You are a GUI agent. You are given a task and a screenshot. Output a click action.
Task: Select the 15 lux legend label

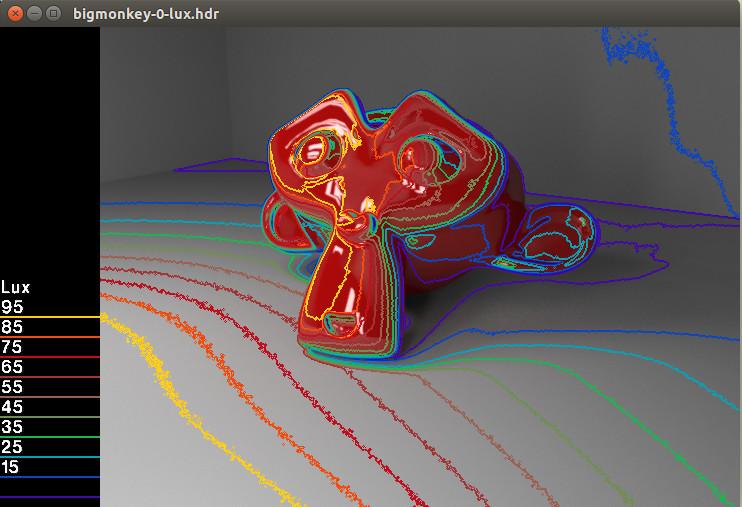12,467
